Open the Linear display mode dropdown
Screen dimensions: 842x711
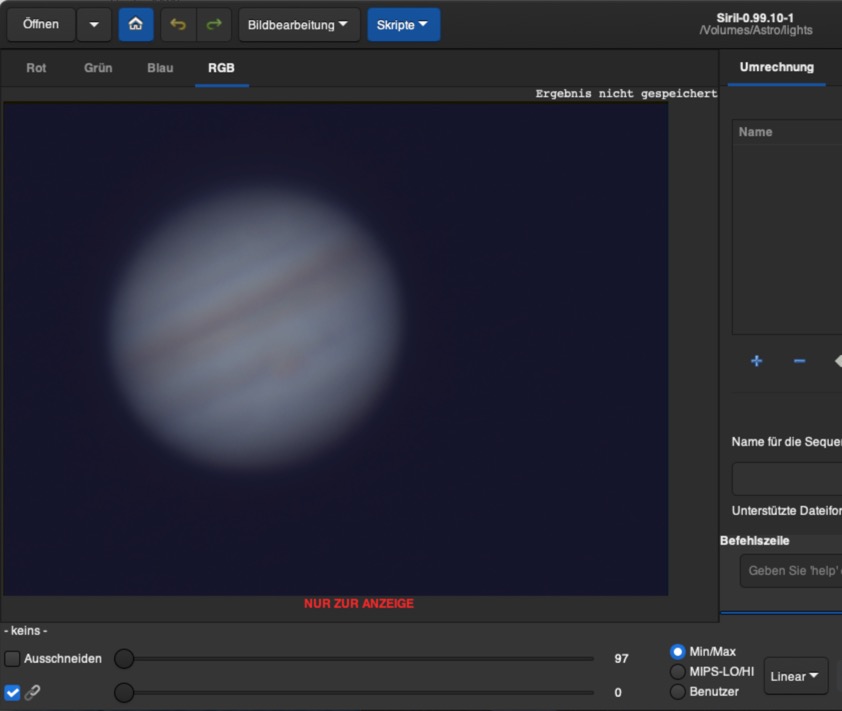[x=795, y=676]
